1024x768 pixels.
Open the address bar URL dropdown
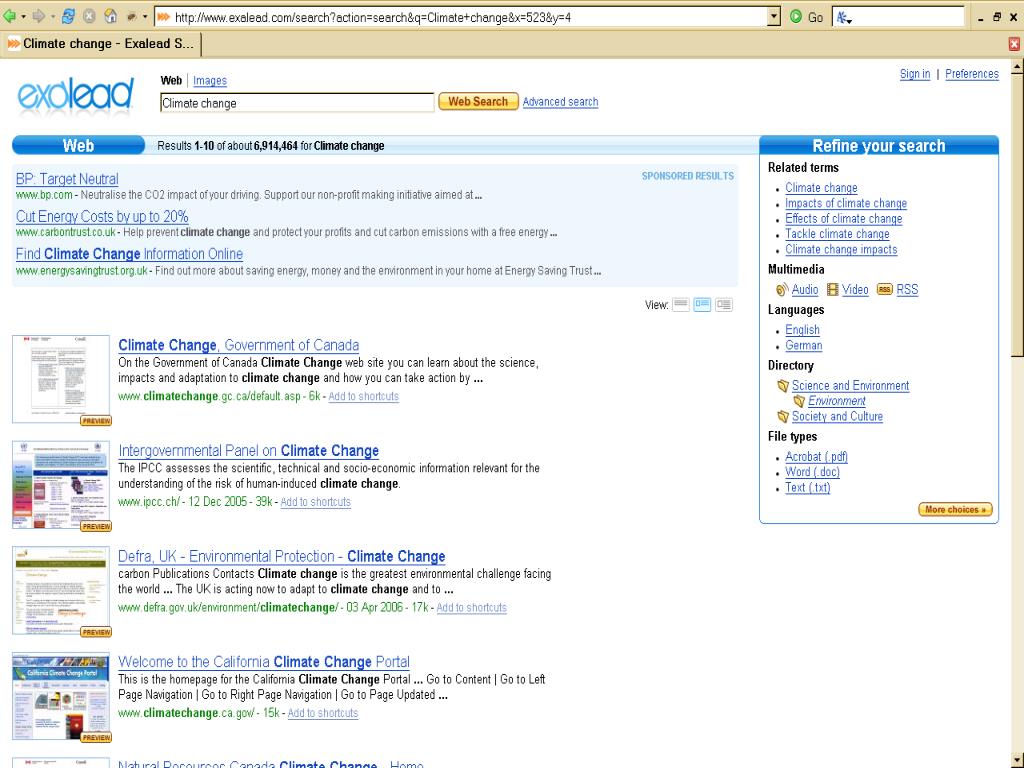774,17
